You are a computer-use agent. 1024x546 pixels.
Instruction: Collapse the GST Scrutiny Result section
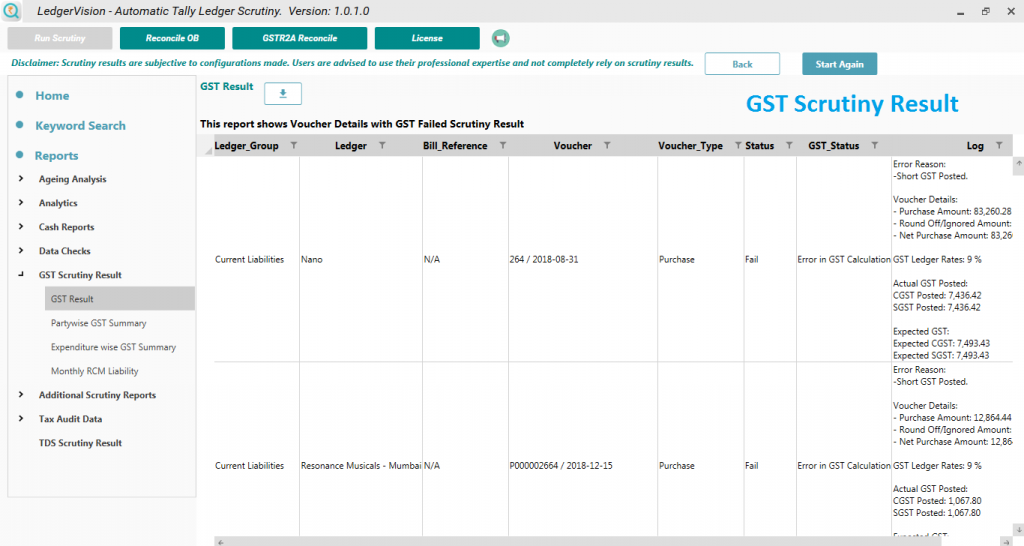21,275
